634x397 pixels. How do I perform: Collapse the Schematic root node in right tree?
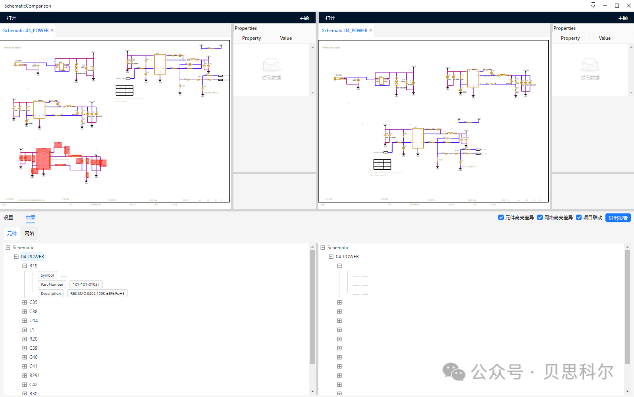323,247
